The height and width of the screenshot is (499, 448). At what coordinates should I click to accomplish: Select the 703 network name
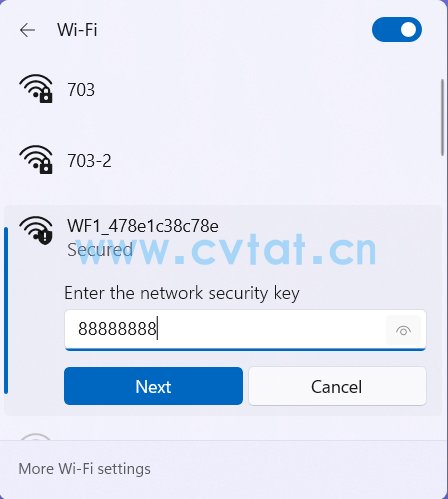tap(81, 90)
